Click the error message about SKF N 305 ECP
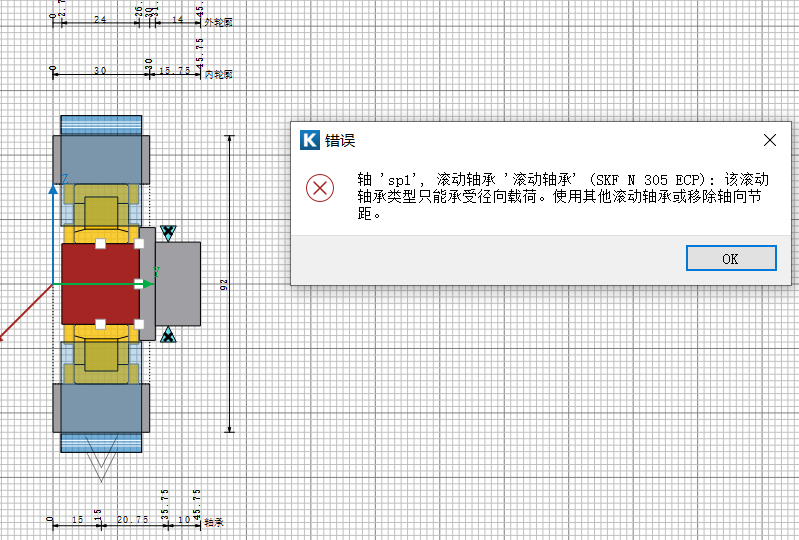This screenshot has width=799, height=540. coord(563,196)
